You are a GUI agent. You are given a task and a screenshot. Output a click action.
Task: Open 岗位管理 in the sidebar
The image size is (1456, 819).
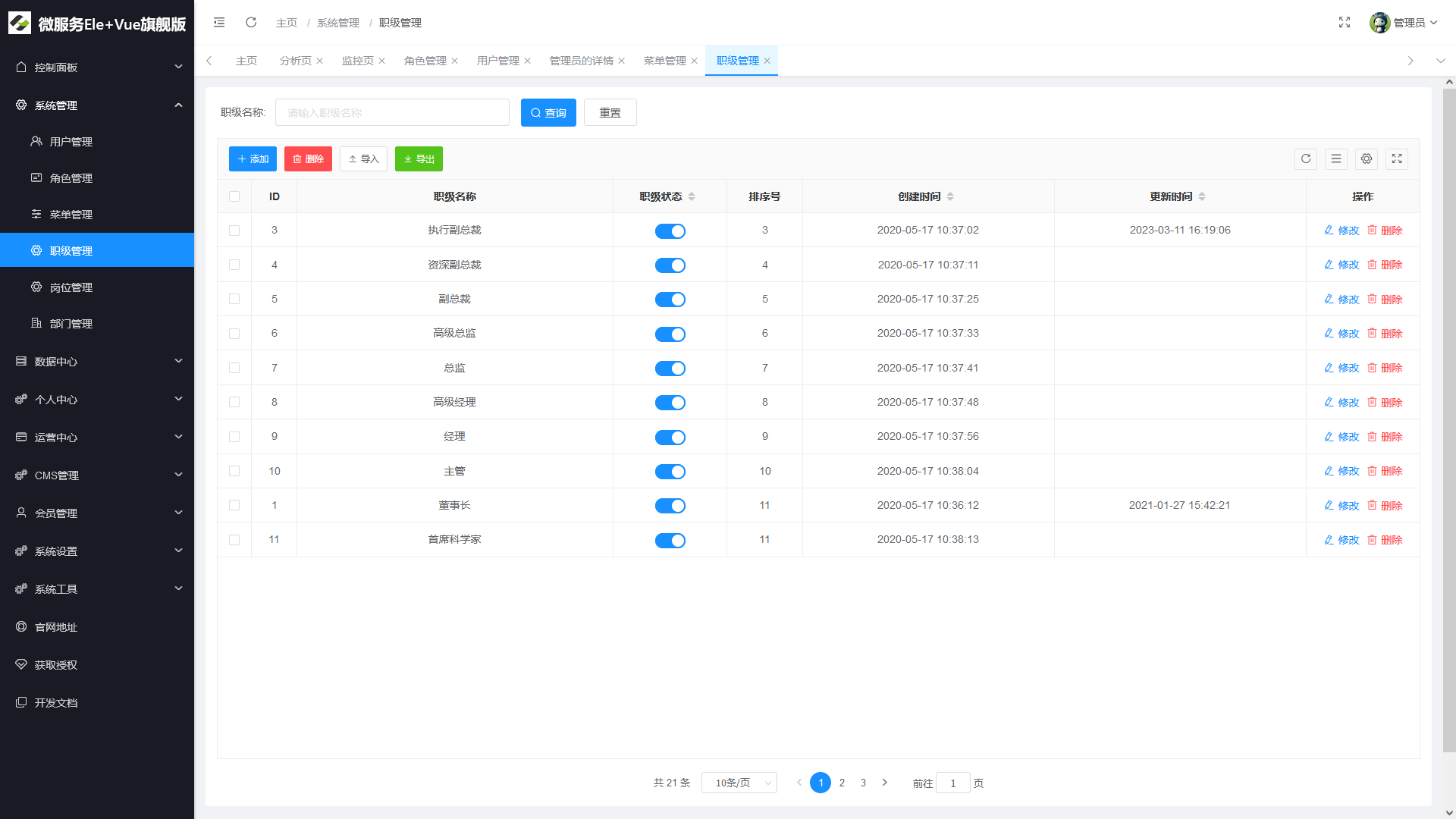point(71,287)
